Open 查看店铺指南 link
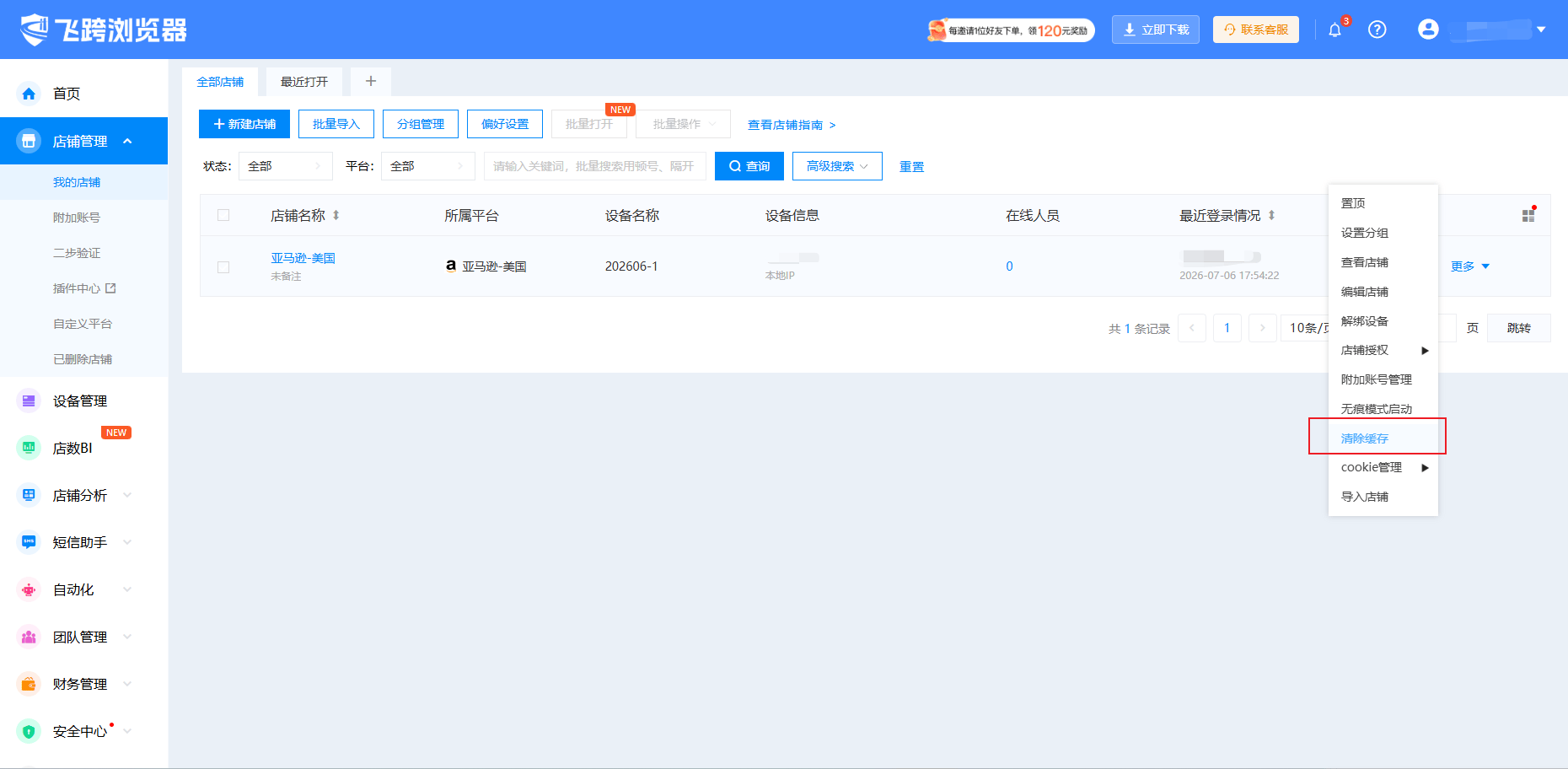This screenshot has height=769, width=1568. click(792, 125)
